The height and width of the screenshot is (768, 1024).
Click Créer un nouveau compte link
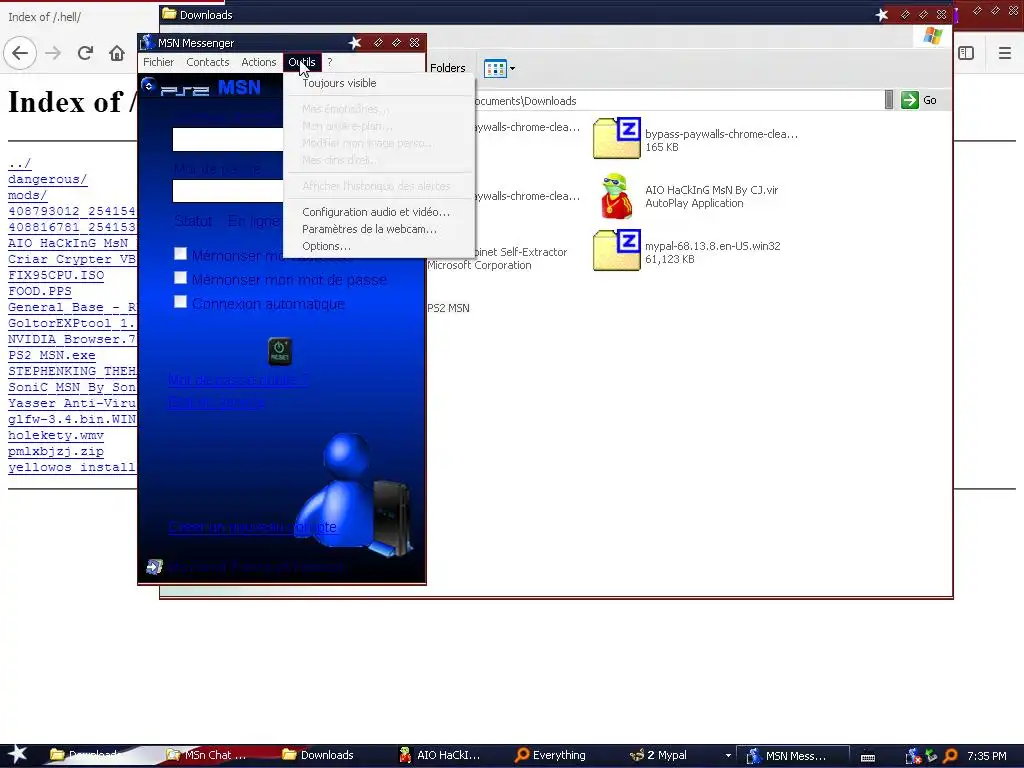(252, 527)
